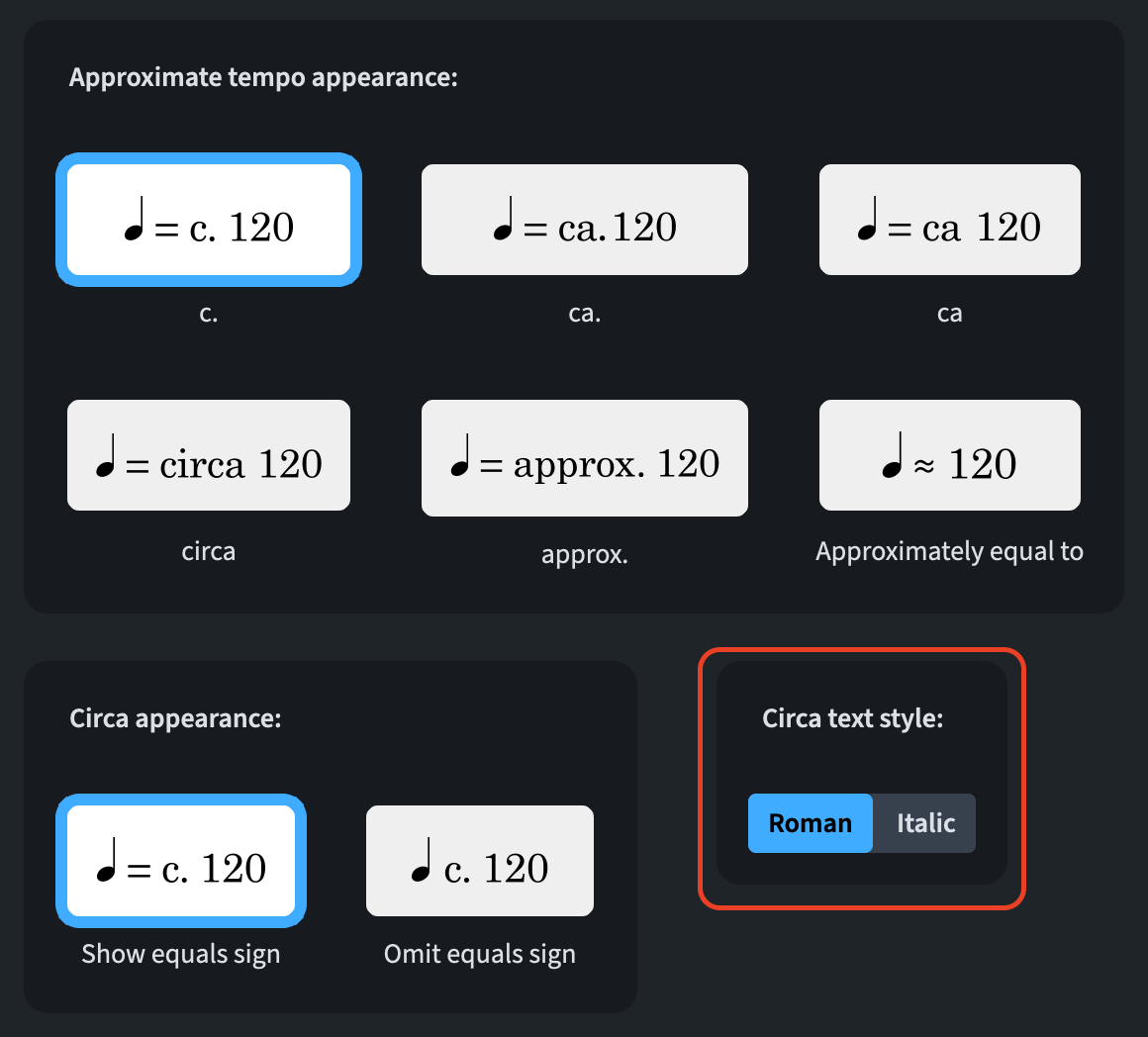
Task: Click the 'Approximate tempo appearance:' heading
Action: pyautogui.click(x=263, y=78)
